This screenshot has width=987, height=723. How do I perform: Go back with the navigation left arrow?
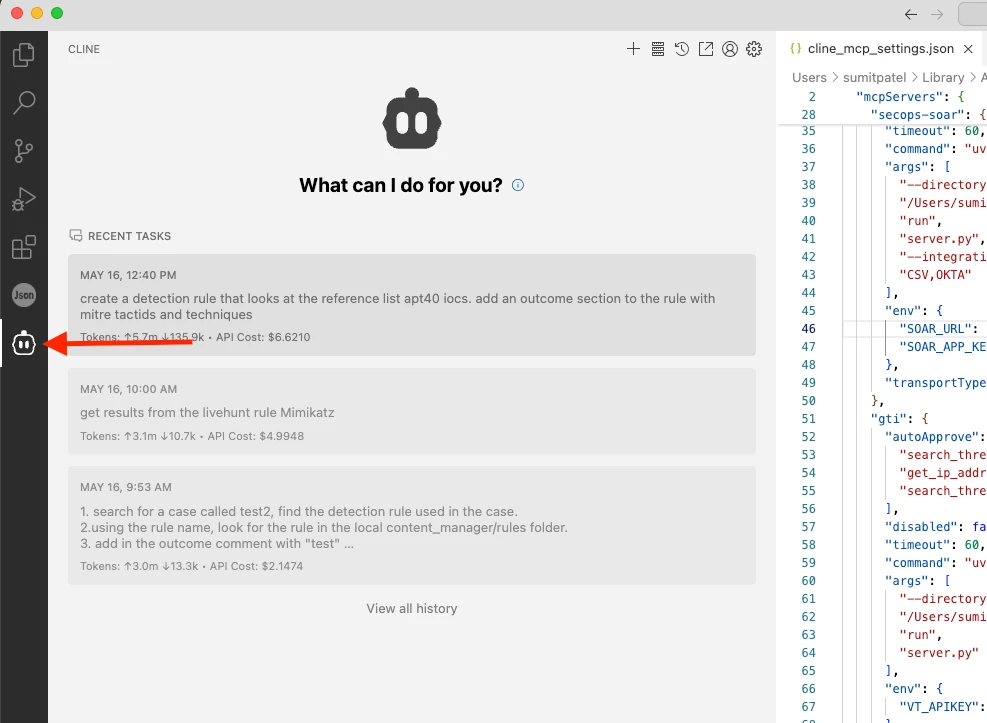(910, 14)
